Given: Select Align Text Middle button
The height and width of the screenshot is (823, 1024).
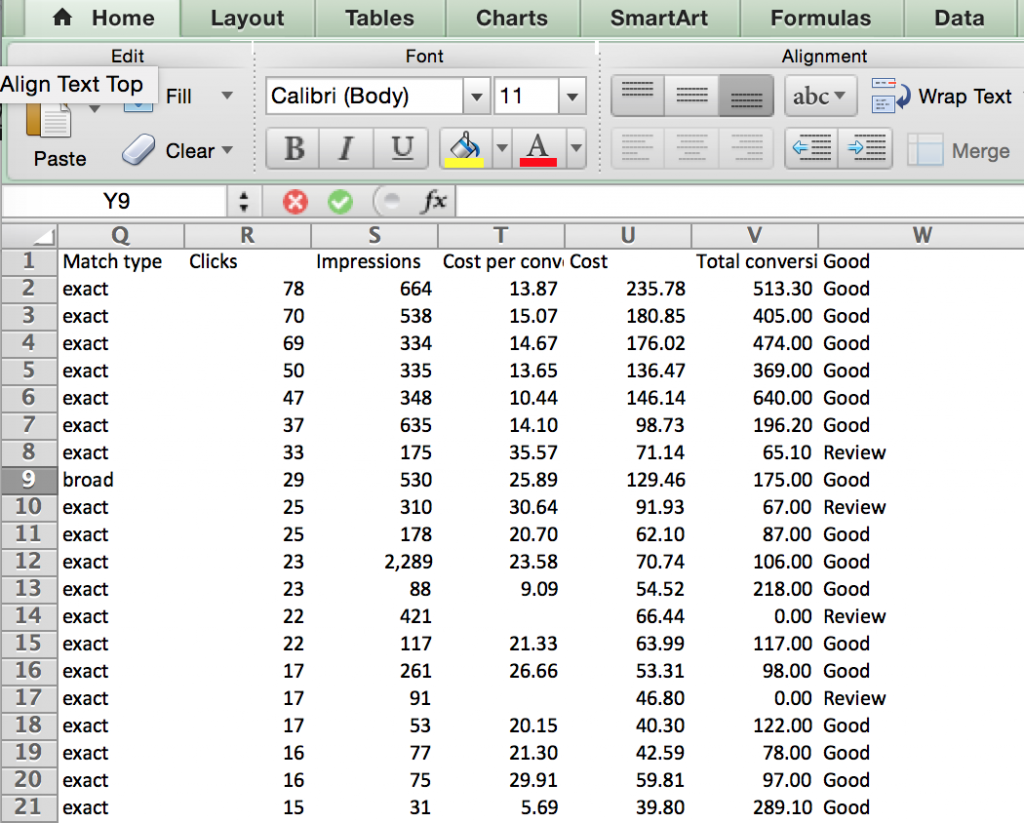Looking at the screenshot, I should point(692,95).
